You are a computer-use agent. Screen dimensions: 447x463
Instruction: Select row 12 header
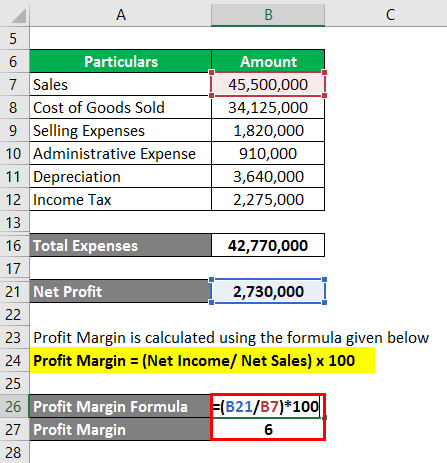coord(14,199)
